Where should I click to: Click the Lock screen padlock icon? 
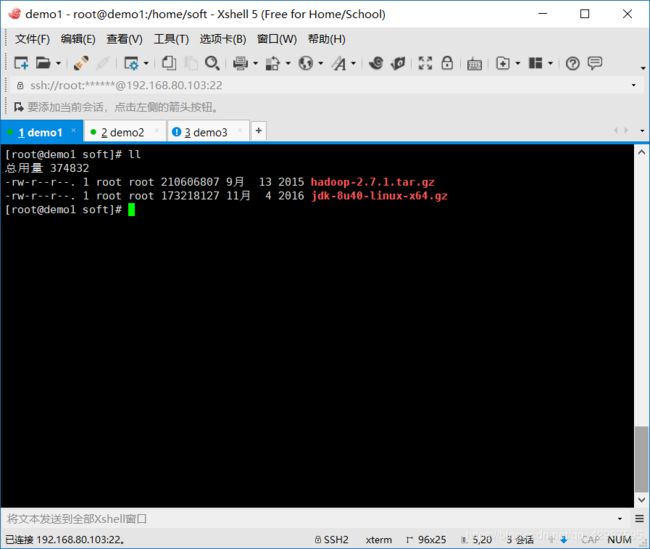[447, 63]
